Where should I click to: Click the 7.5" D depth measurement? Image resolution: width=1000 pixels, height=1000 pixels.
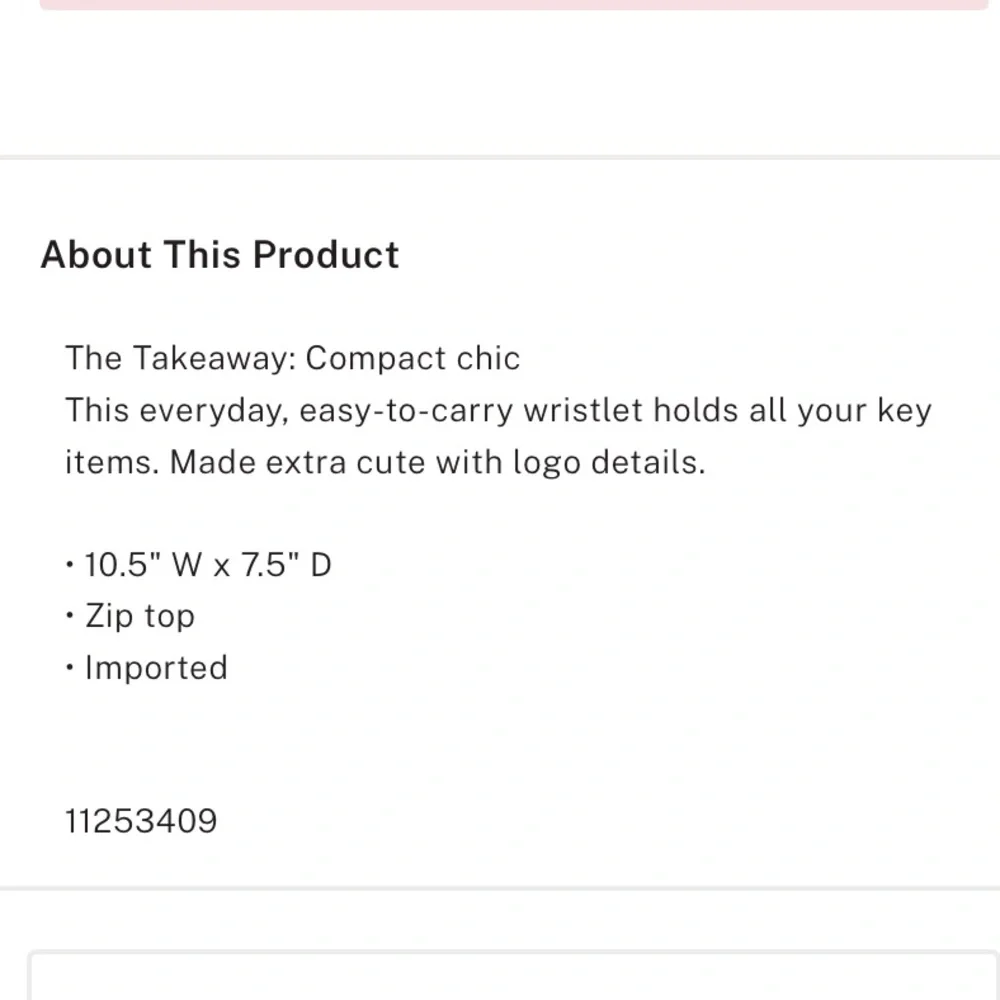click(x=286, y=564)
